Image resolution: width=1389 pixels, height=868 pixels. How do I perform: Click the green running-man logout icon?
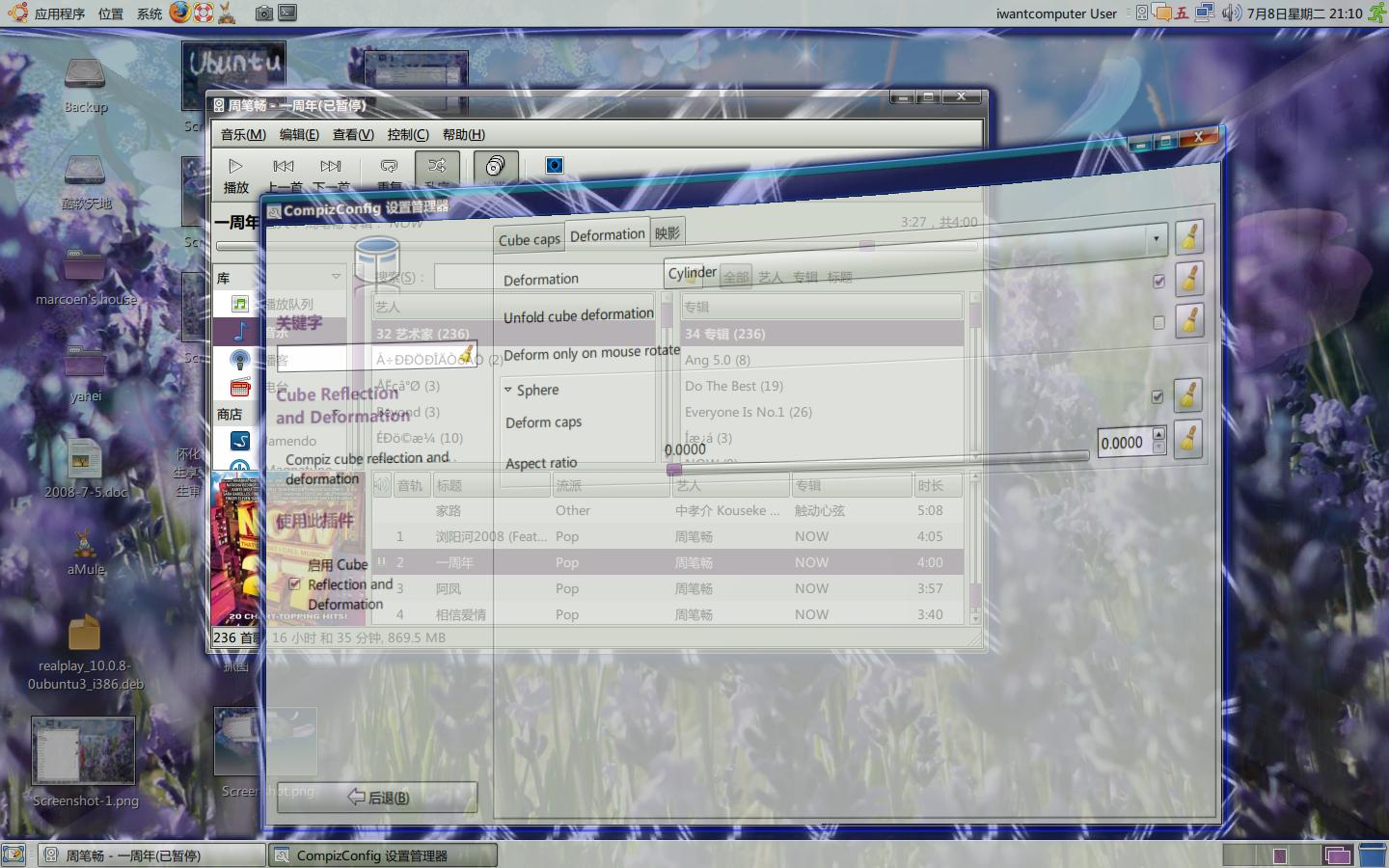[1375, 14]
